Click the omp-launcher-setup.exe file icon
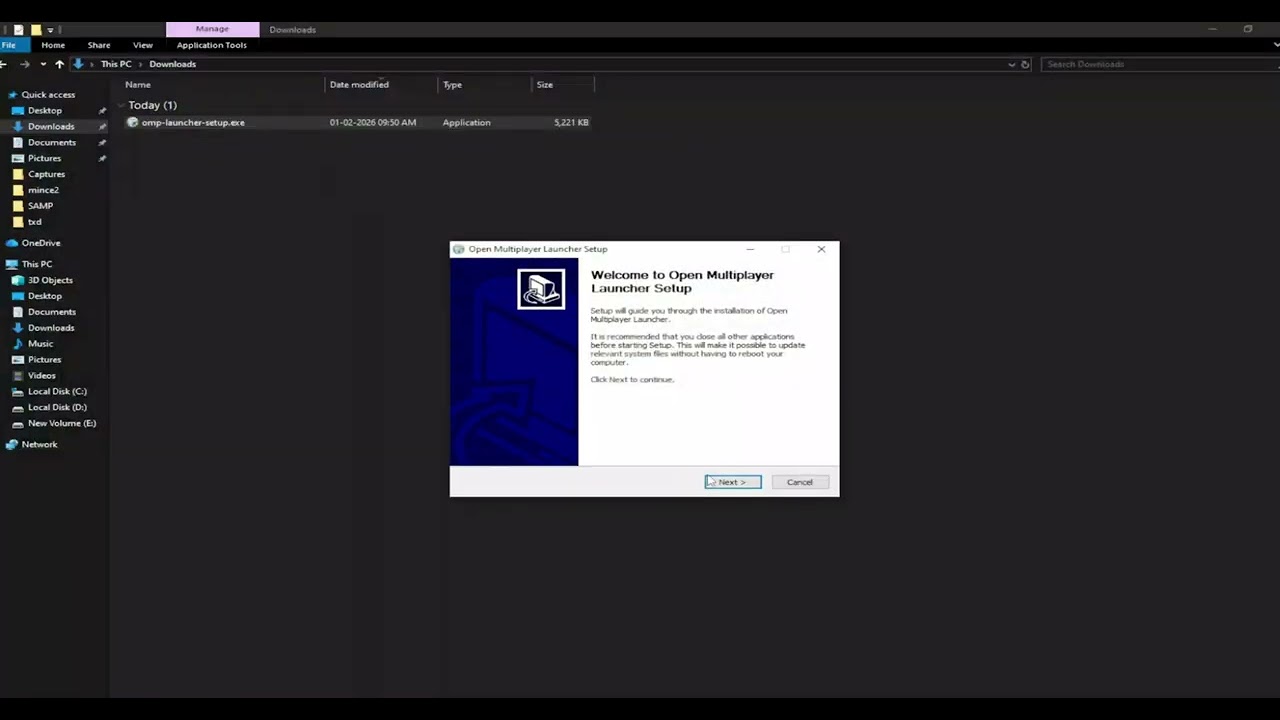The width and height of the screenshot is (1280, 720). click(x=132, y=122)
